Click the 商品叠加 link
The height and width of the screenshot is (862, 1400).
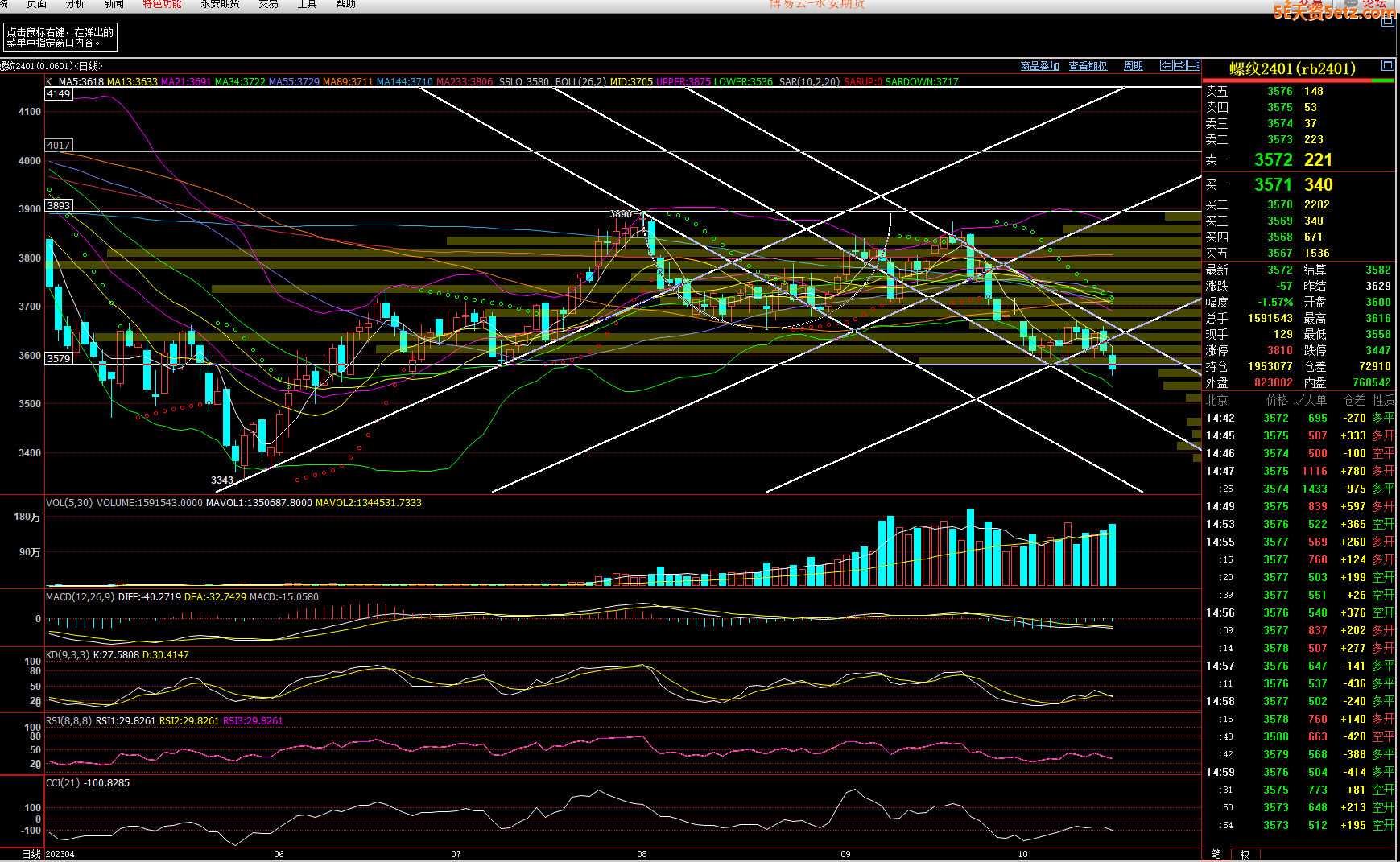point(1039,66)
